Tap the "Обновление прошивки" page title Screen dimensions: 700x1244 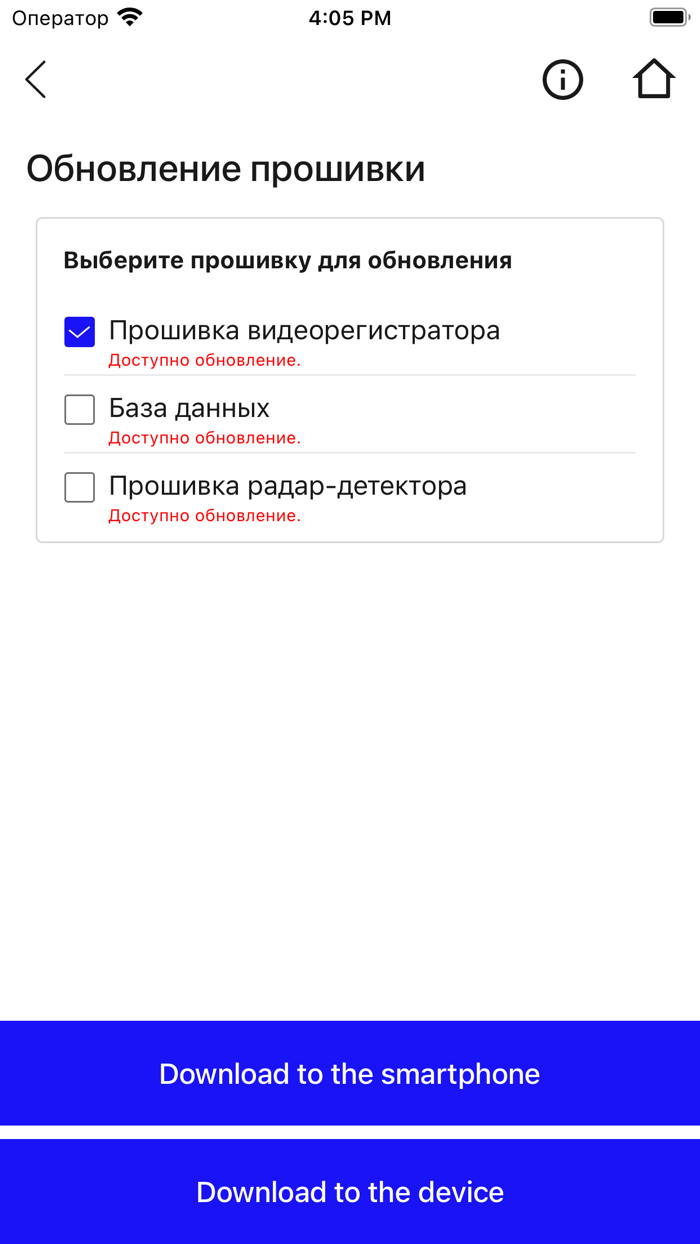click(x=226, y=168)
